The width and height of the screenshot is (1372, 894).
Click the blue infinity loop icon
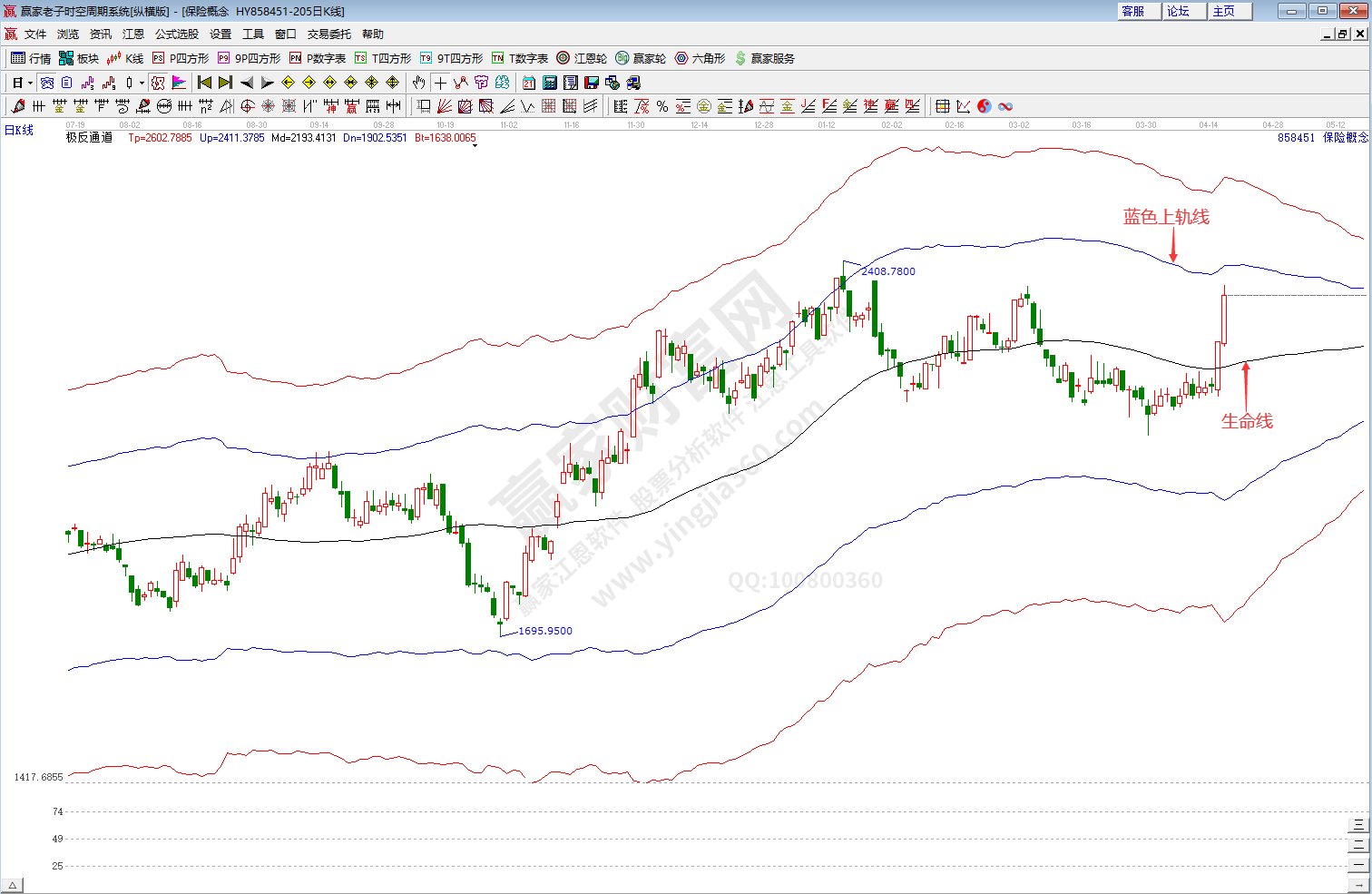coord(1005,106)
